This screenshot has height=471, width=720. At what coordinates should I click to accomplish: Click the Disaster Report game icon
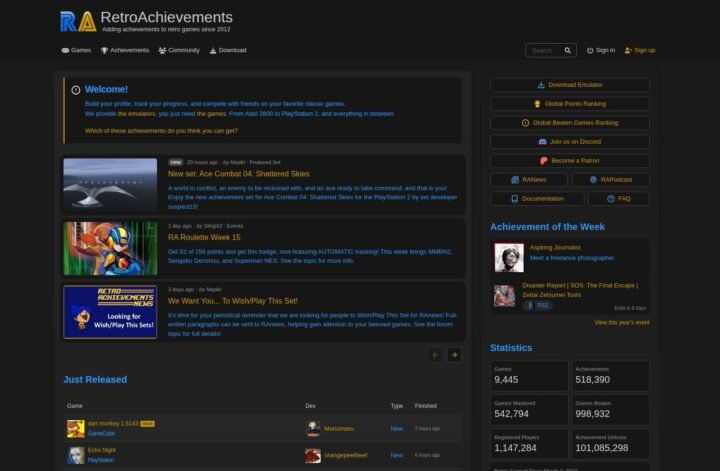504,296
